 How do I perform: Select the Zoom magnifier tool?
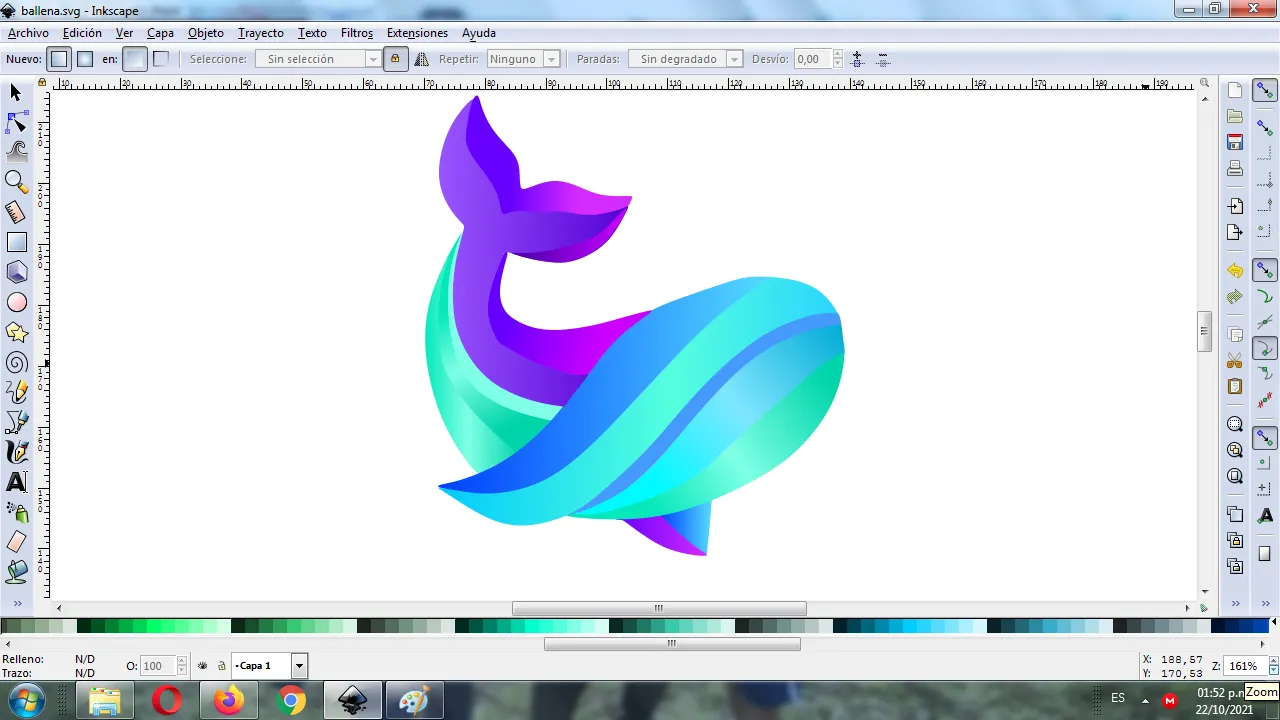[16, 182]
